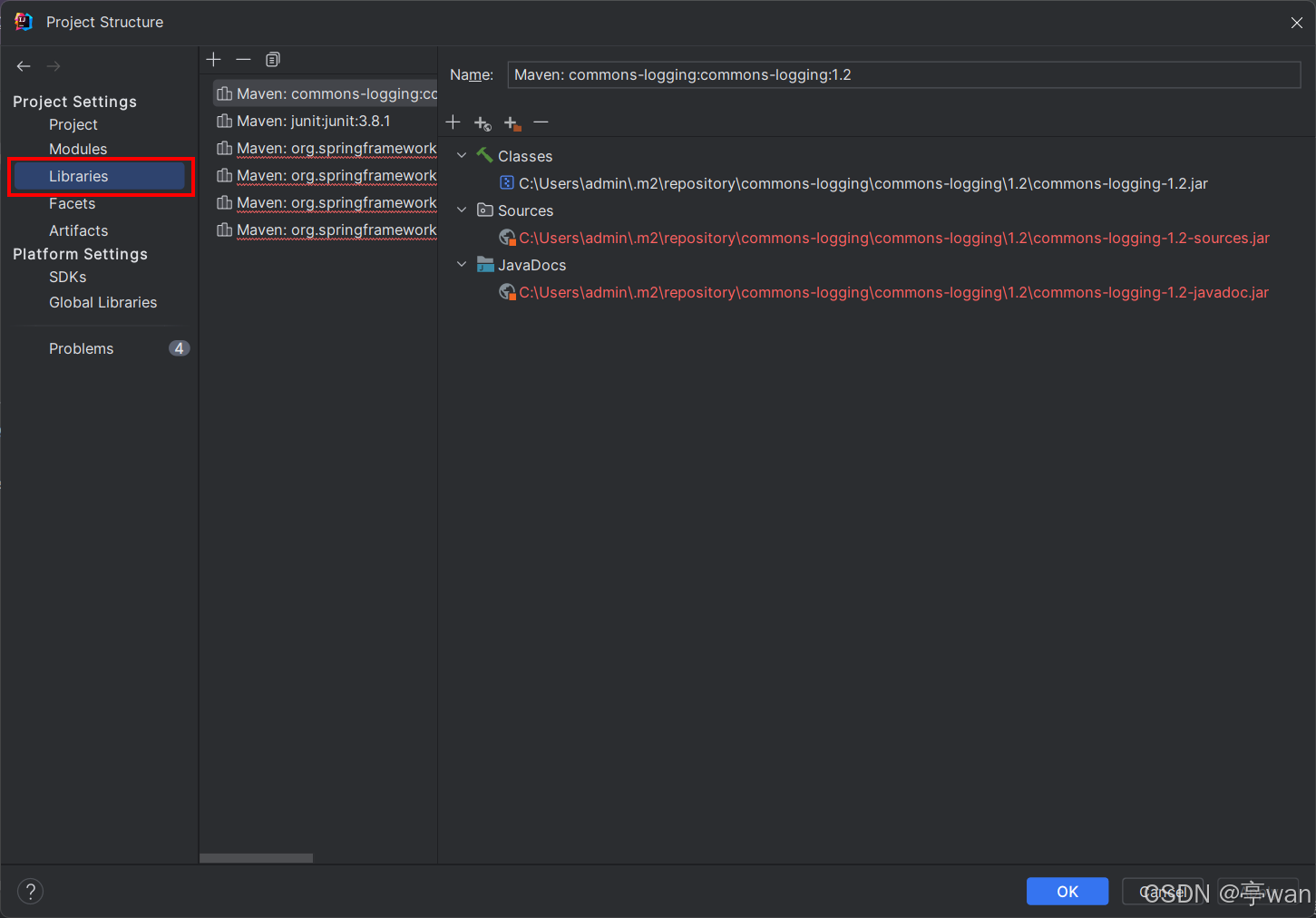Click the JavaDocs label
This screenshot has width=1316, height=918.
click(532, 265)
